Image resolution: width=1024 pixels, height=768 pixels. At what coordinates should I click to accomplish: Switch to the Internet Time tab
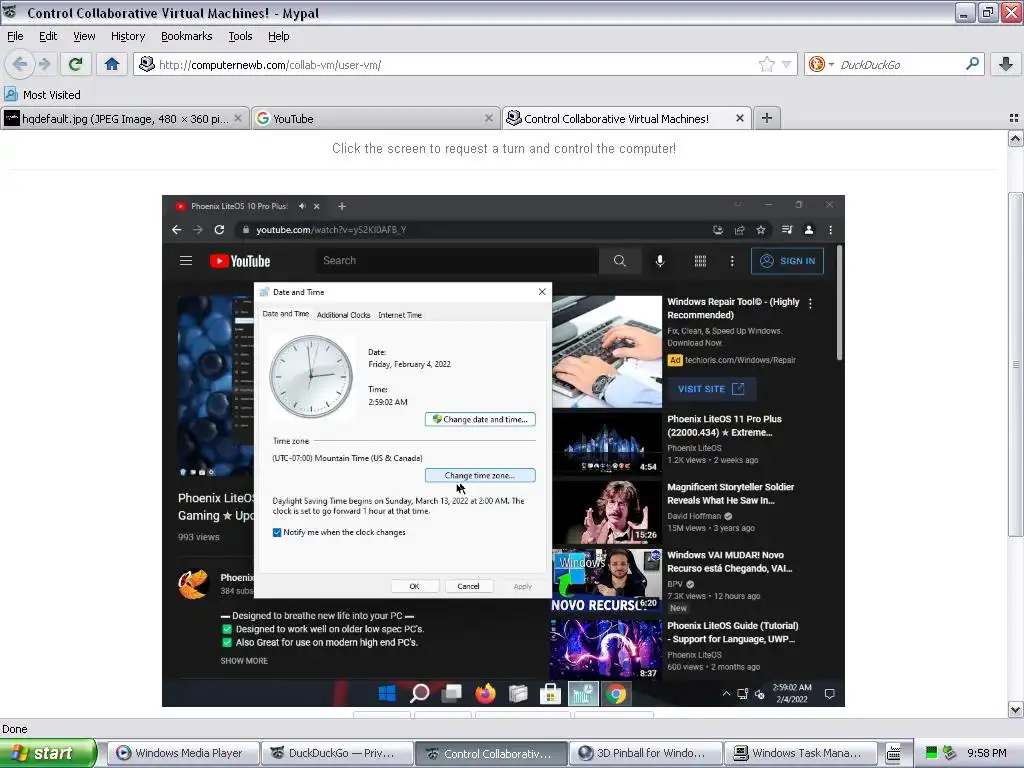coord(400,315)
